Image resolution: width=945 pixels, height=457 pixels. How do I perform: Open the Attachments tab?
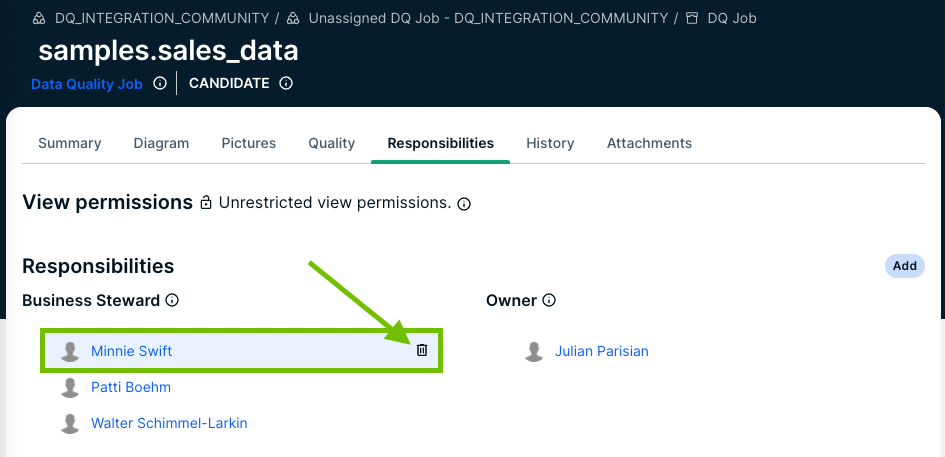click(649, 143)
